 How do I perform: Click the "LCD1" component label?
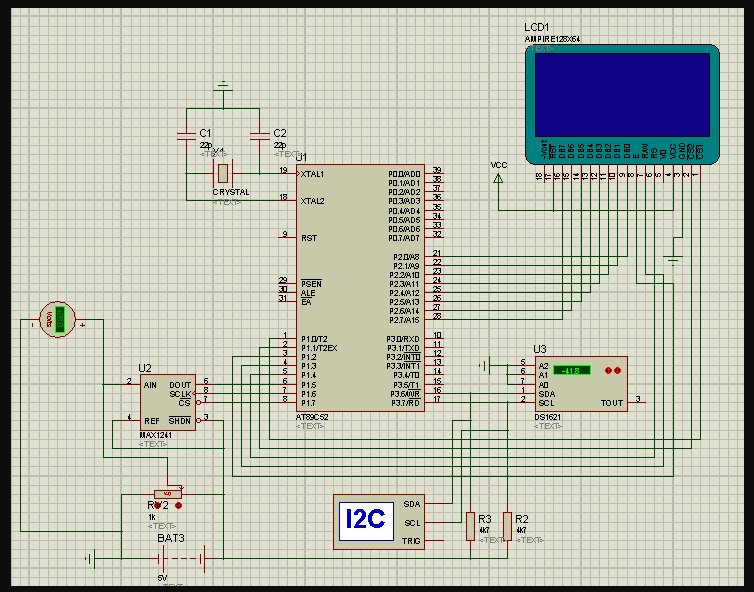[537, 27]
